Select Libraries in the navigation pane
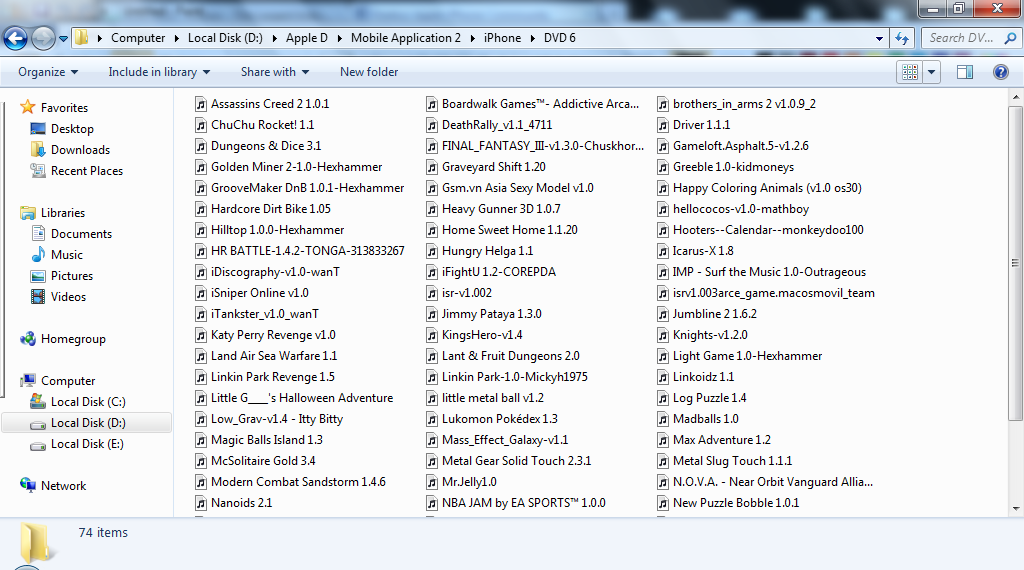This screenshot has width=1024, height=570. (x=63, y=213)
